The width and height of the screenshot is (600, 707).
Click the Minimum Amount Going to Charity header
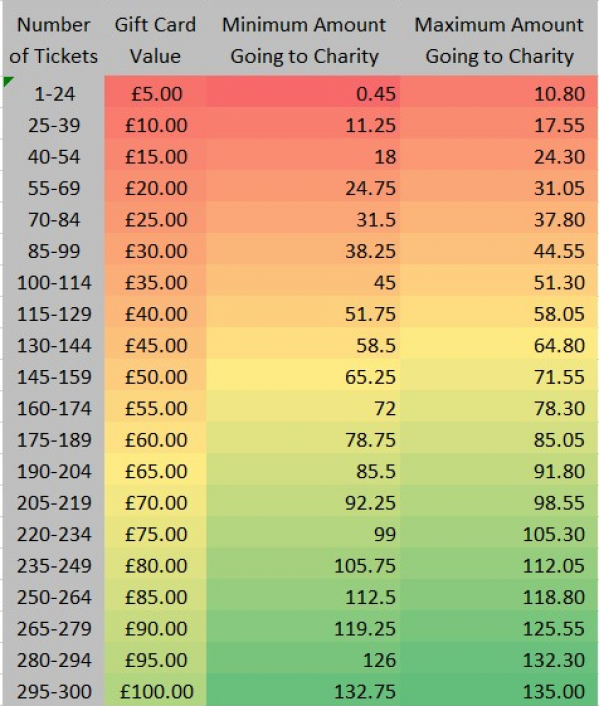coord(304,40)
